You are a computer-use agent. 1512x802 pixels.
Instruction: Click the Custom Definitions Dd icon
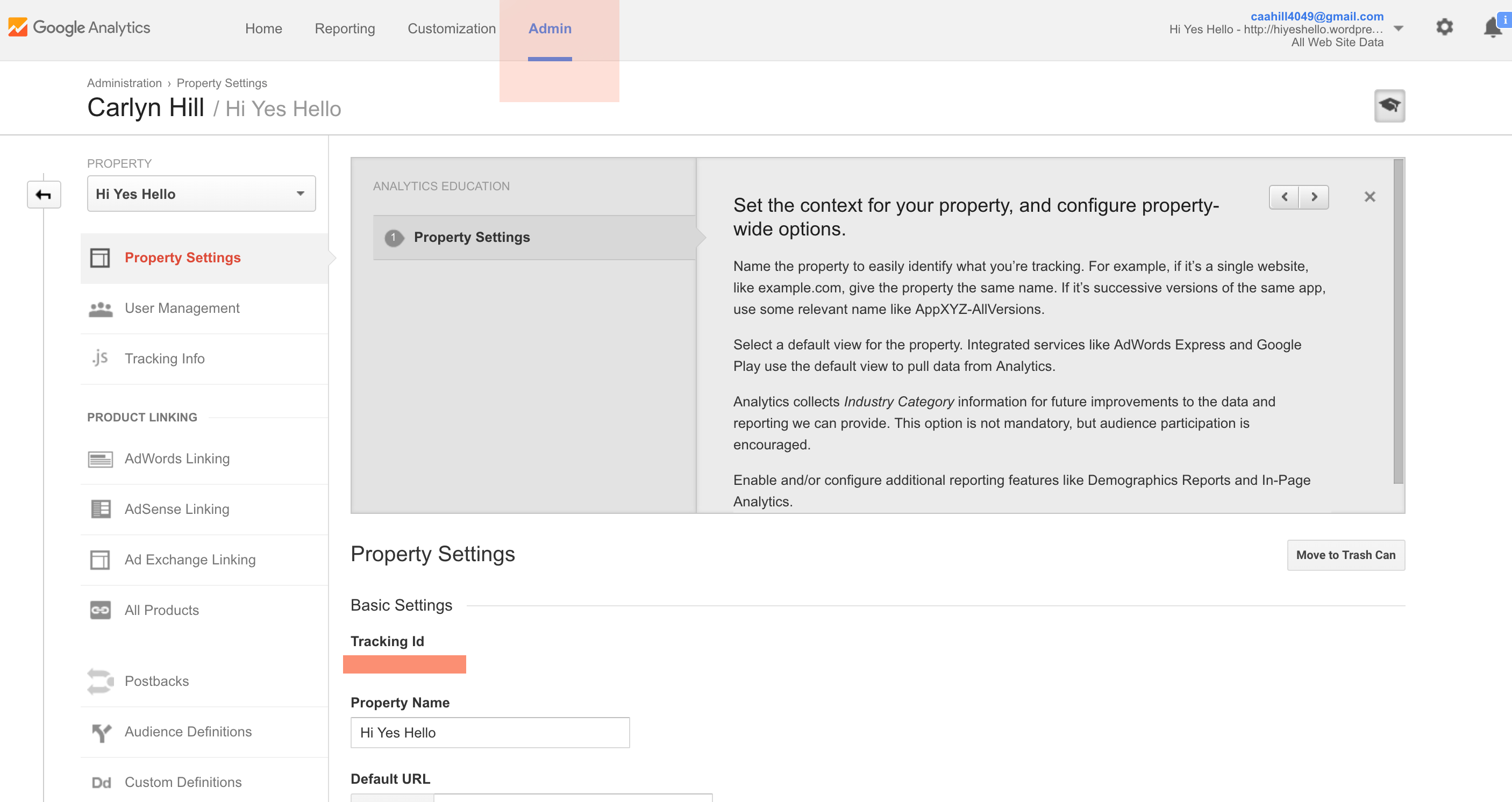click(101, 783)
